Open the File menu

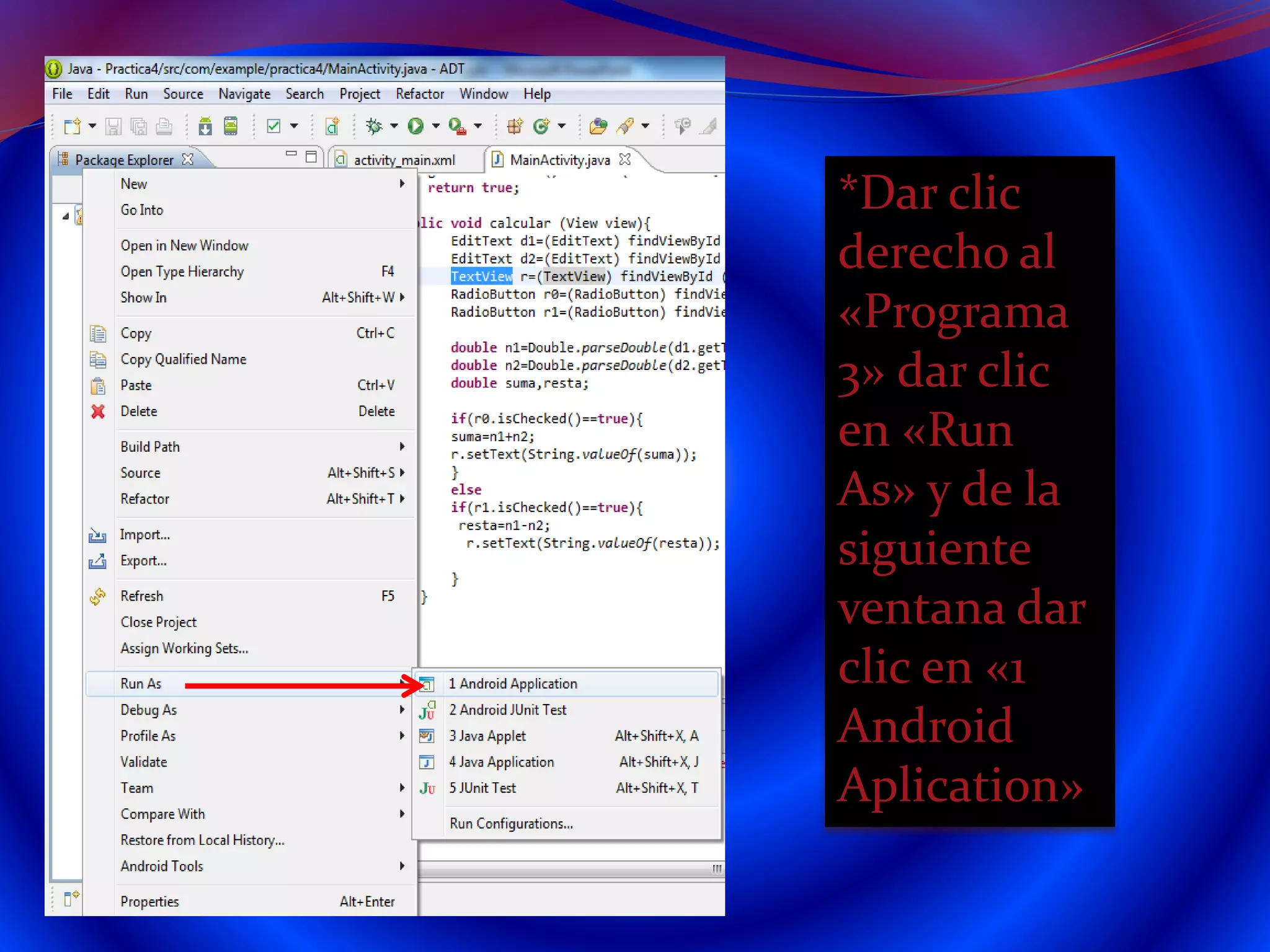pos(62,94)
